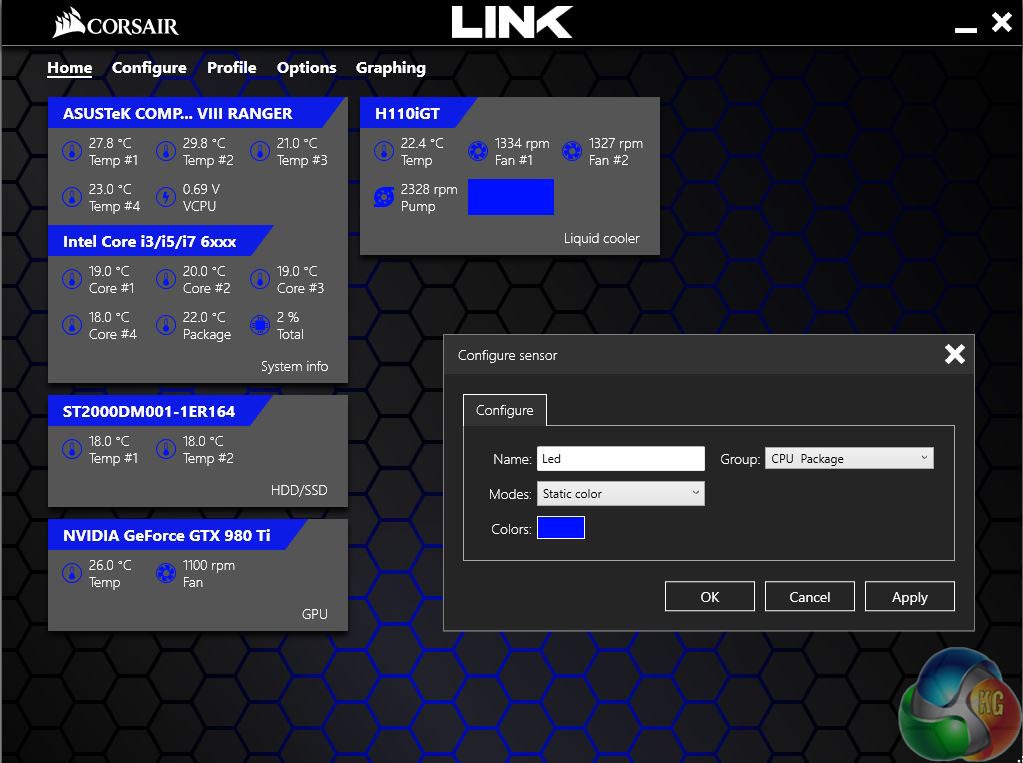Click Cancel in Configure sensor dialog

[x=809, y=596]
